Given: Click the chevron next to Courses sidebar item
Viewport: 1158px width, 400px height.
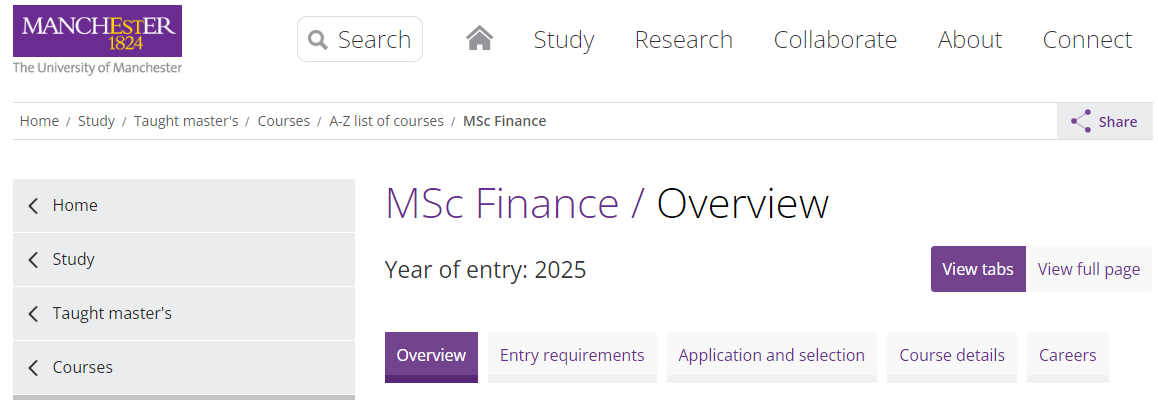Looking at the screenshot, I should [33, 368].
